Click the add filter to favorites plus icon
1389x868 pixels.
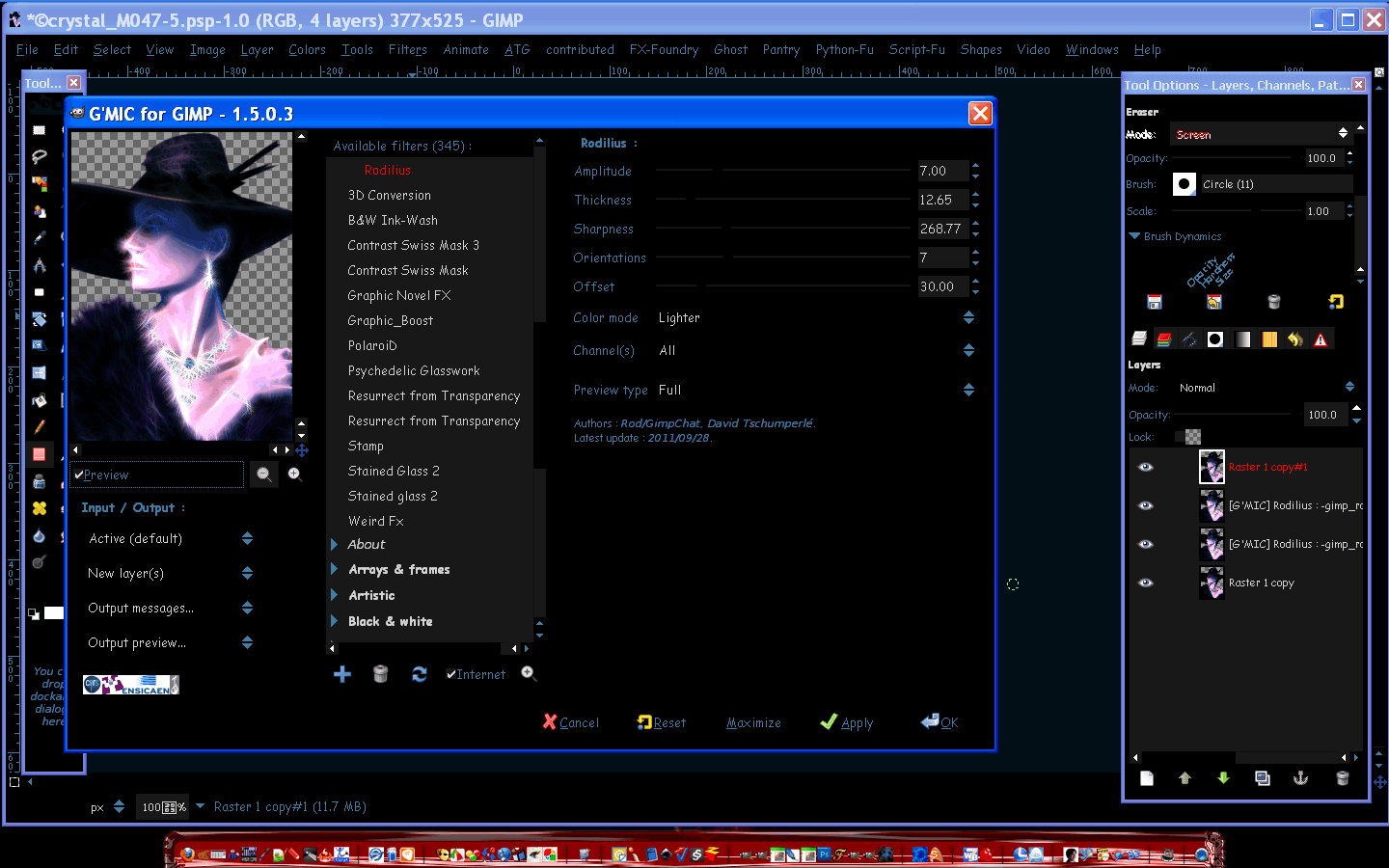(342, 674)
